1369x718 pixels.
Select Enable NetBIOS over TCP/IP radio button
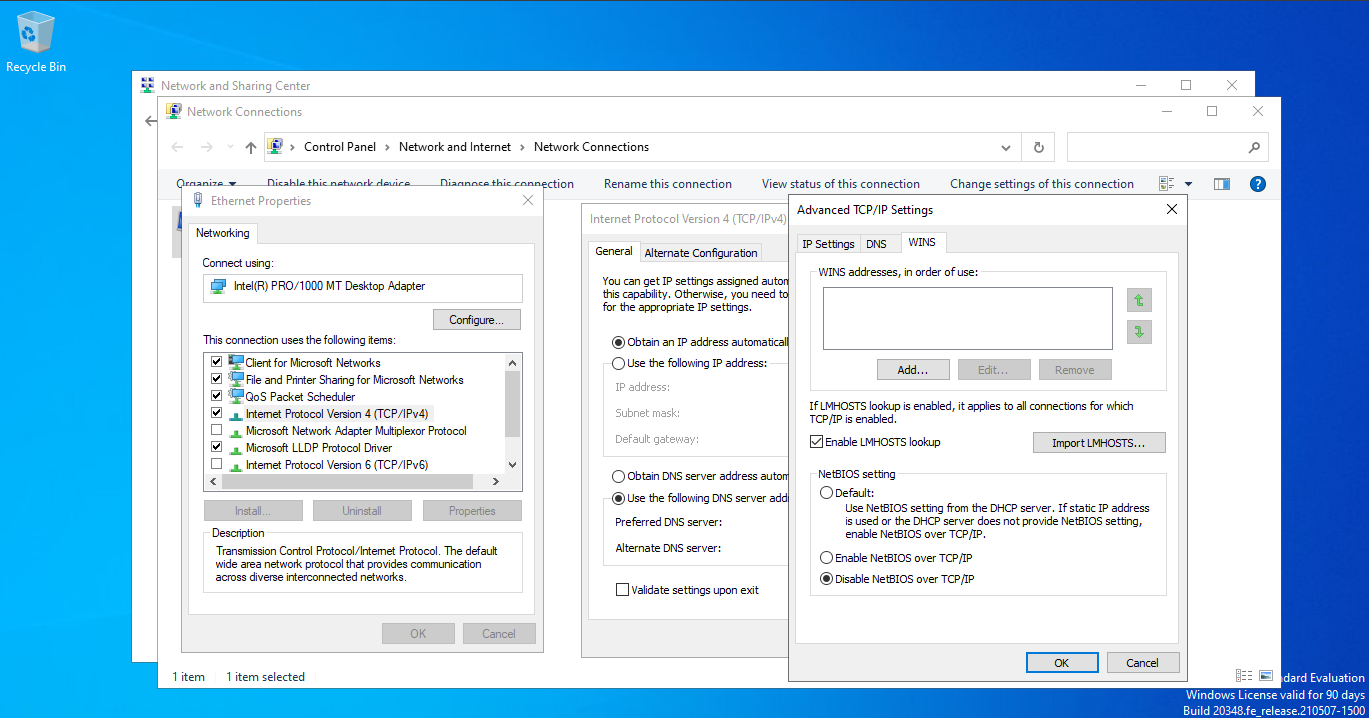(826, 558)
